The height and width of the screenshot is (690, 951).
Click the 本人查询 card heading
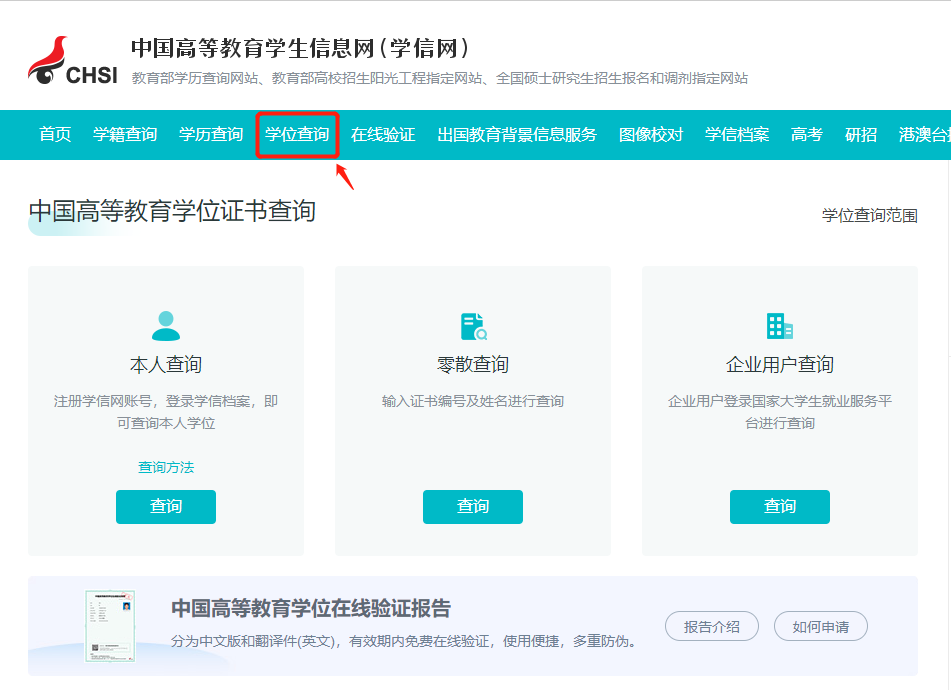(x=166, y=364)
